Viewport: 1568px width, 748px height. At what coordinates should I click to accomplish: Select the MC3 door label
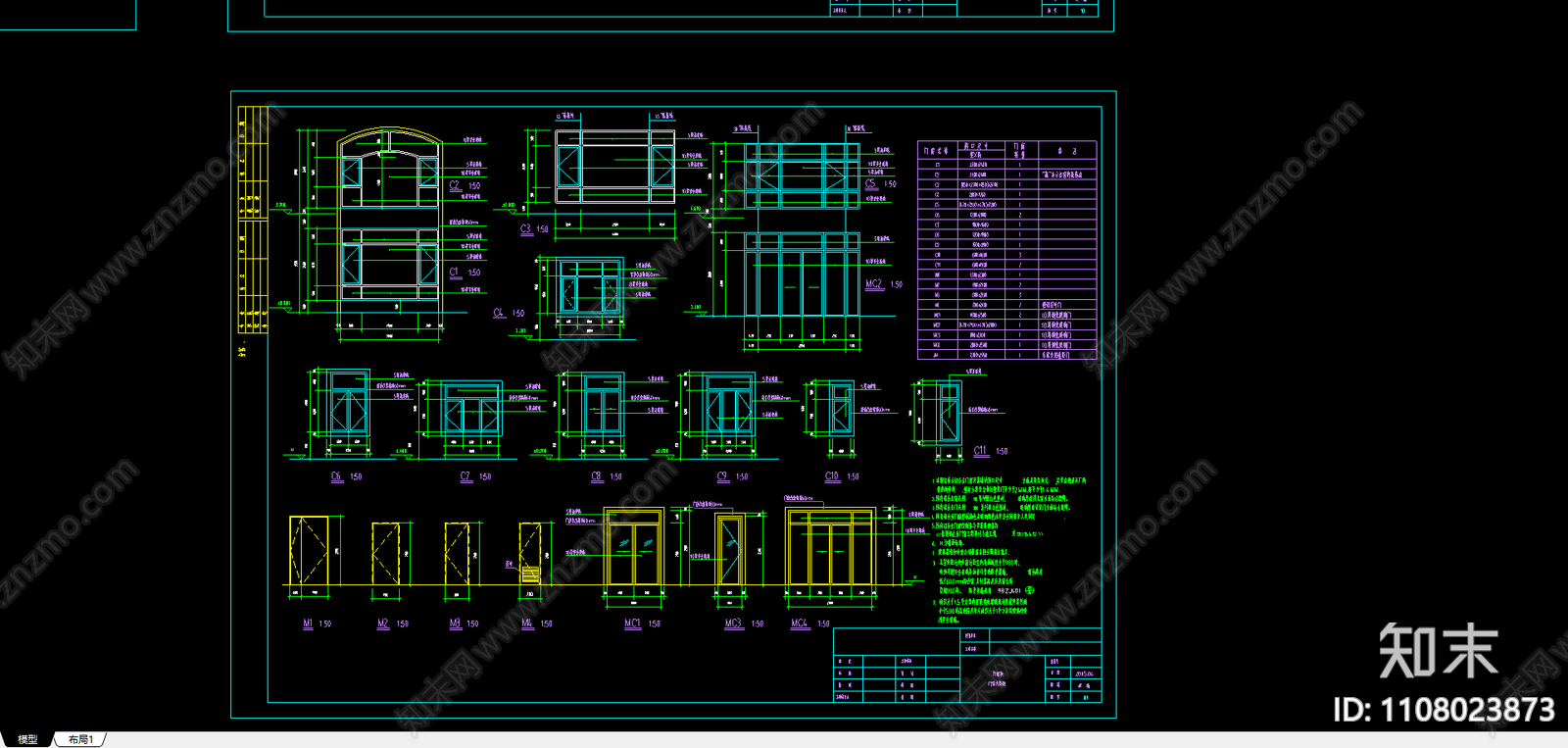point(734,623)
